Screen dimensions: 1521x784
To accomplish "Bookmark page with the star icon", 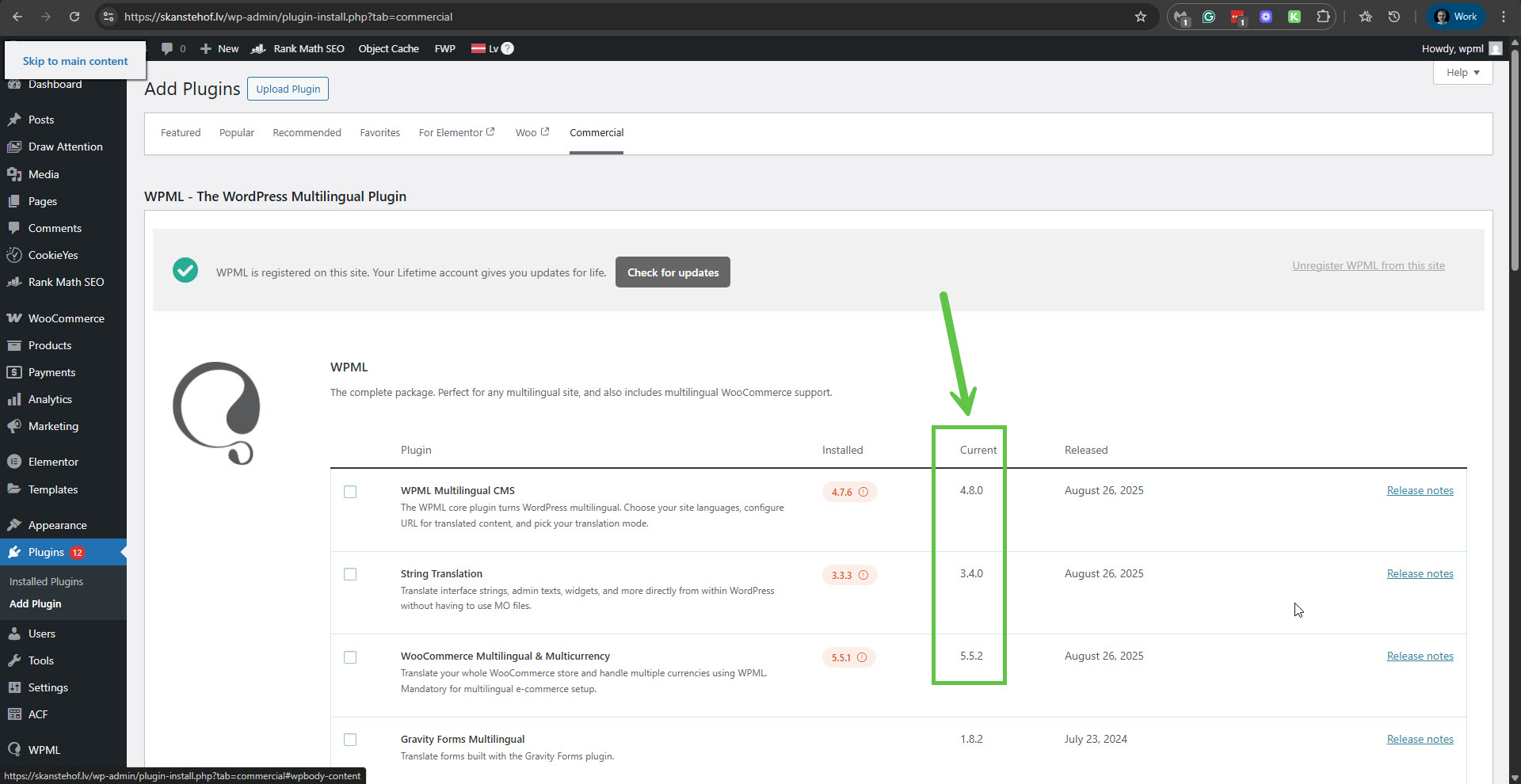I will (1141, 17).
